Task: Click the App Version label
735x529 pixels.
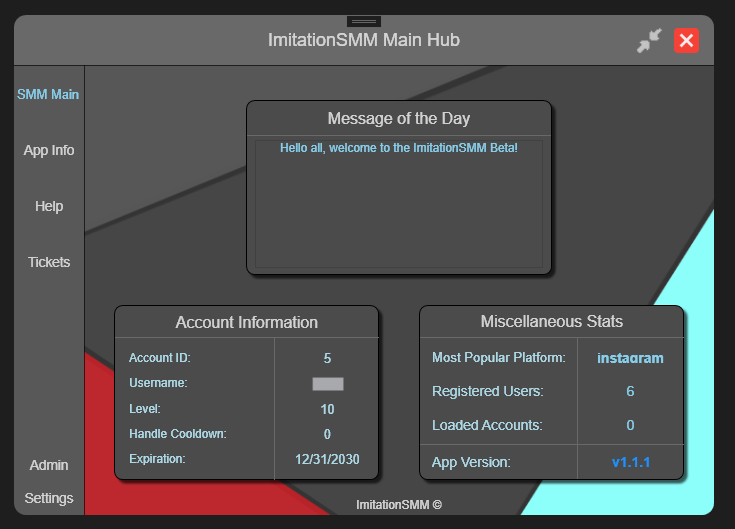Action: point(471,462)
